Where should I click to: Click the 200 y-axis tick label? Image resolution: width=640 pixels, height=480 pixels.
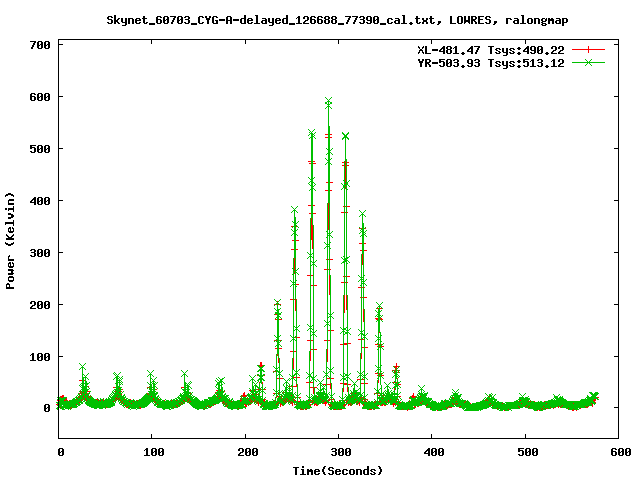click(40, 305)
